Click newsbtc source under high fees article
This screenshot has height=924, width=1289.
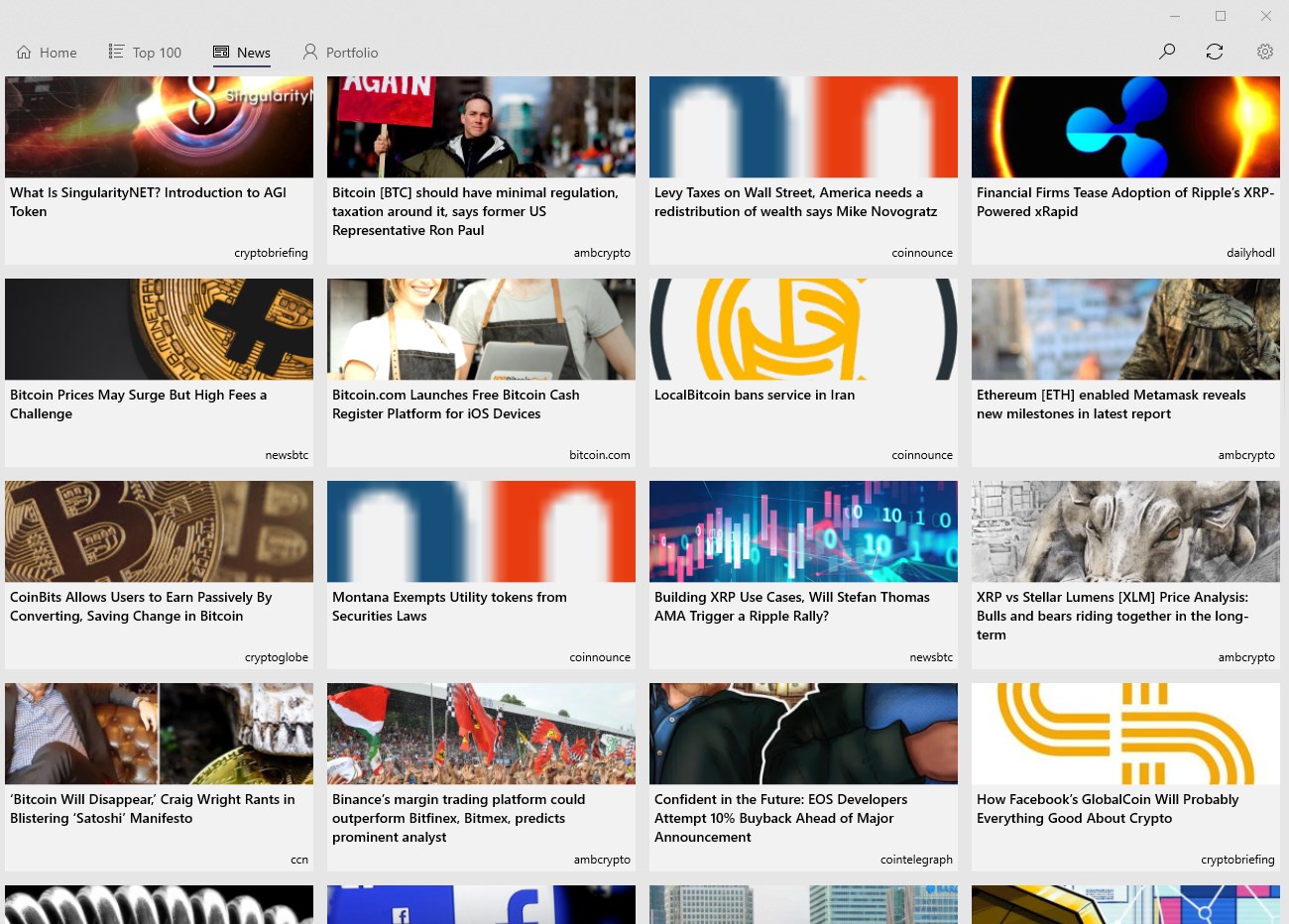click(287, 455)
